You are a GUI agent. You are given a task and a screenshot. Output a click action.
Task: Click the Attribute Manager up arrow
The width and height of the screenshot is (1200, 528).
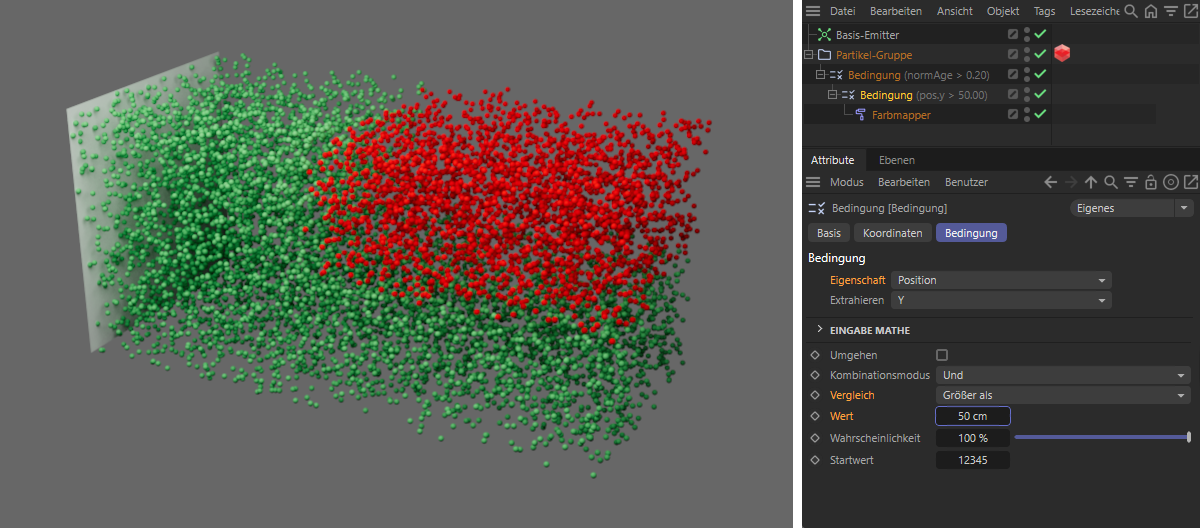point(1091,182)
